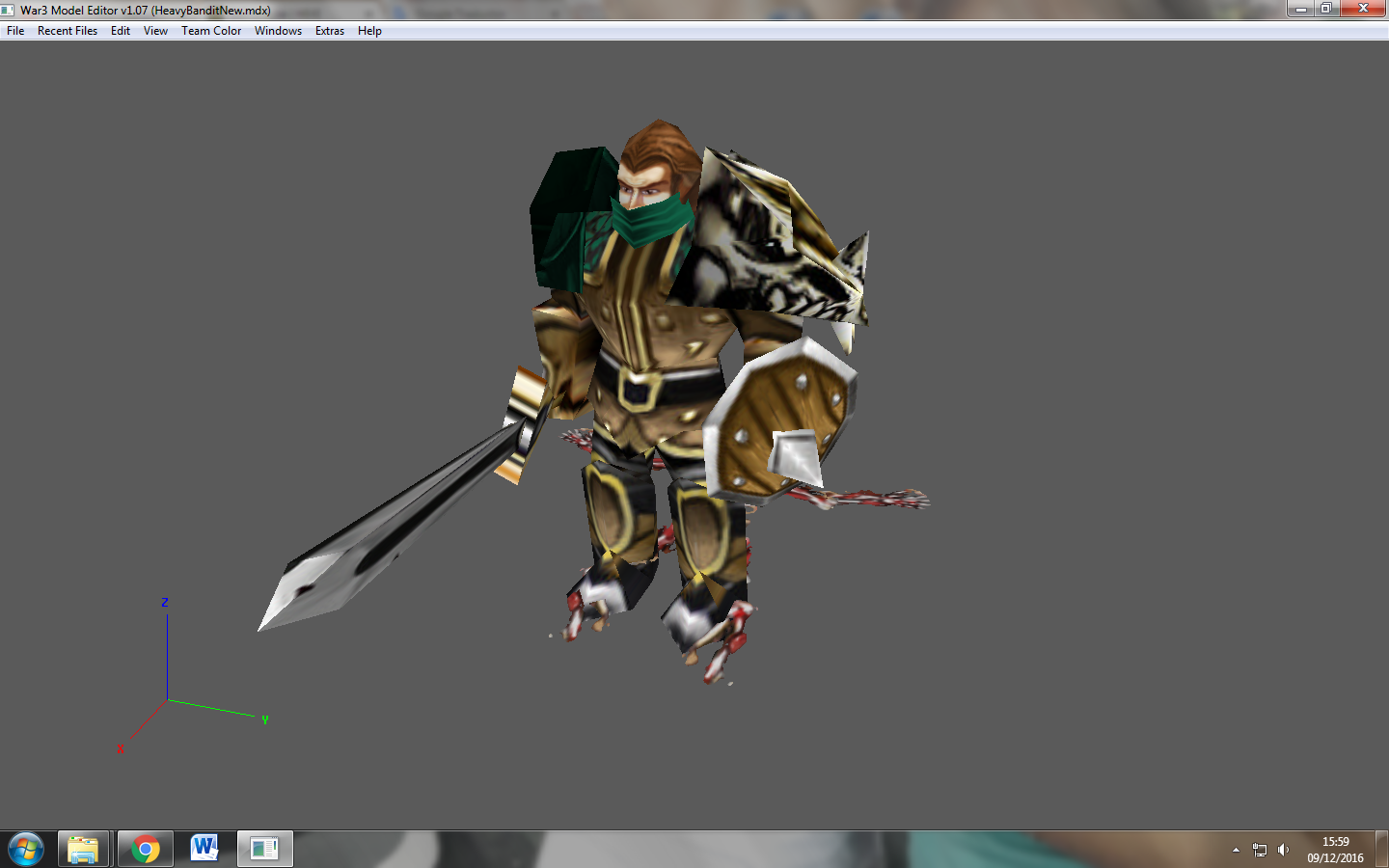Viewport: 1389px width, 868px height.
Task: Click the Show Desktop strip
Action: pos(1382,850)
